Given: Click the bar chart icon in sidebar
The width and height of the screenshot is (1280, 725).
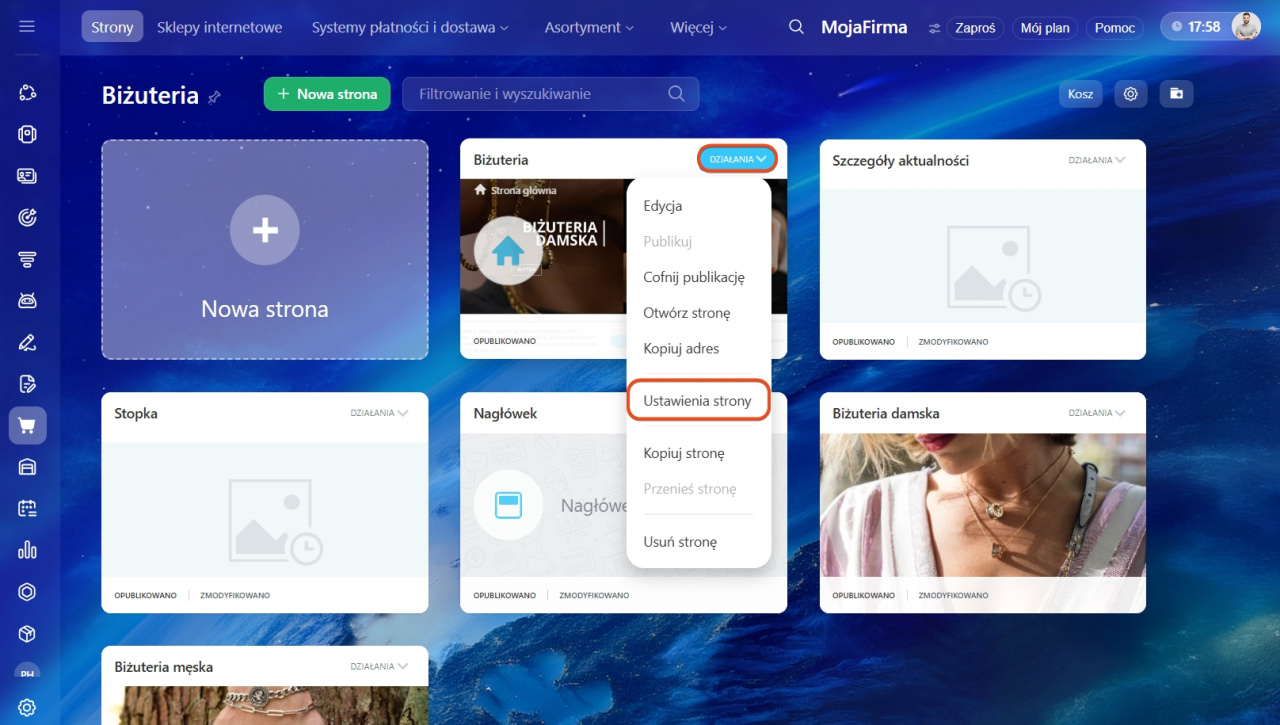Looking at the screenshot, I should coord(27,550).
